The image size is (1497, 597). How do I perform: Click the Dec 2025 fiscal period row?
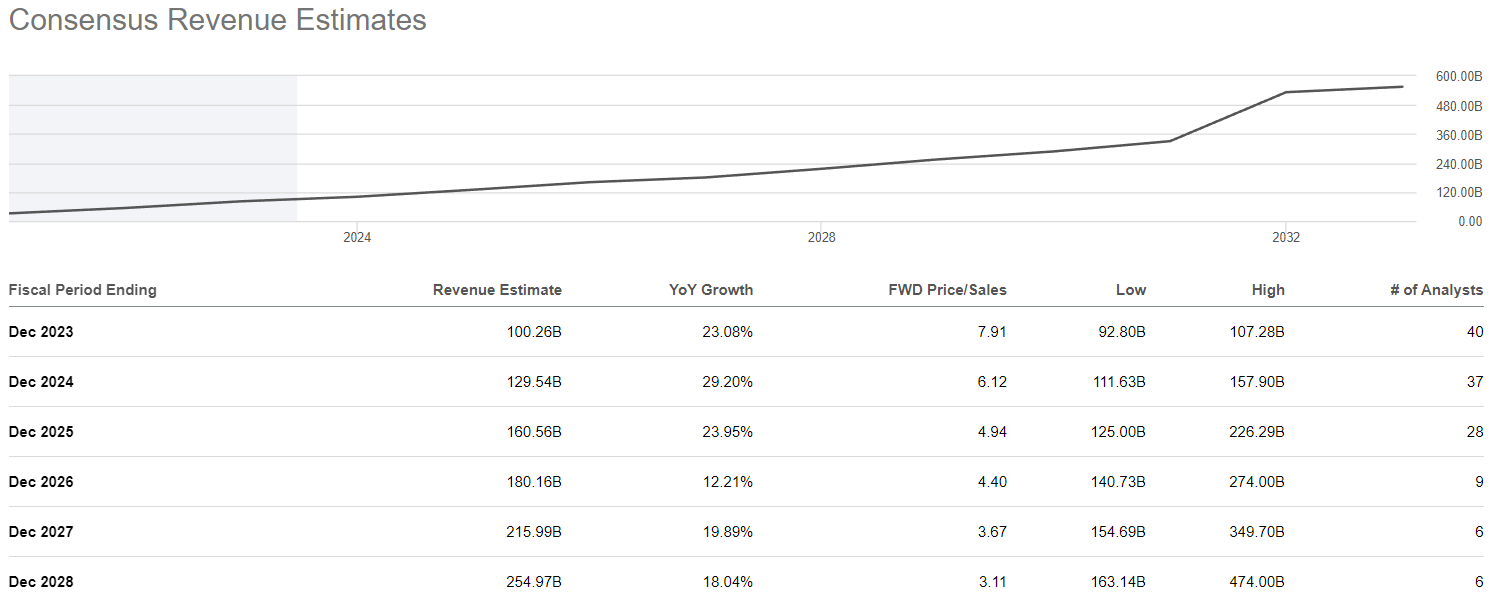pos(41,432)
